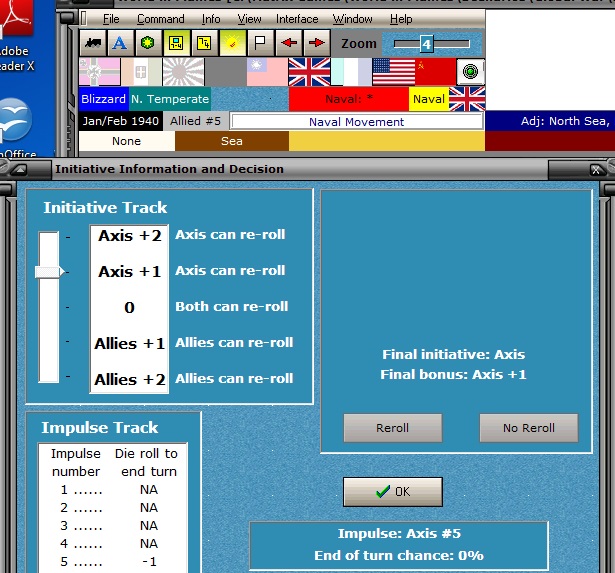Click the Blizzard weather label
The image size is (615, 573).
click(104, 99)
